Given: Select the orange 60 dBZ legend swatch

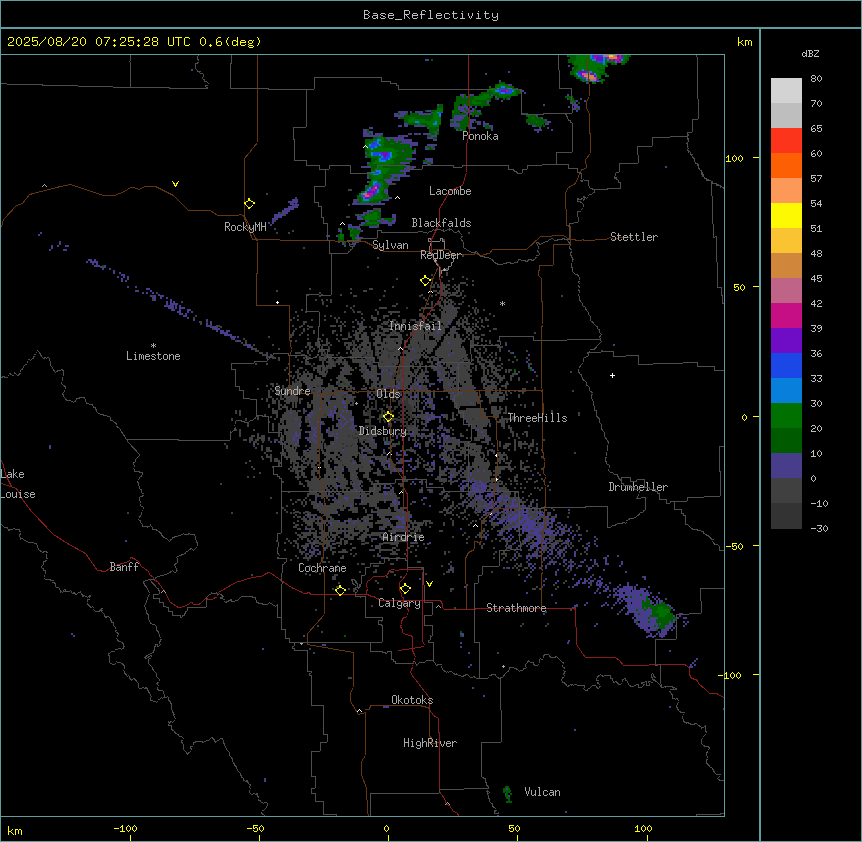Looking at the screenshot, I should 786,165.
